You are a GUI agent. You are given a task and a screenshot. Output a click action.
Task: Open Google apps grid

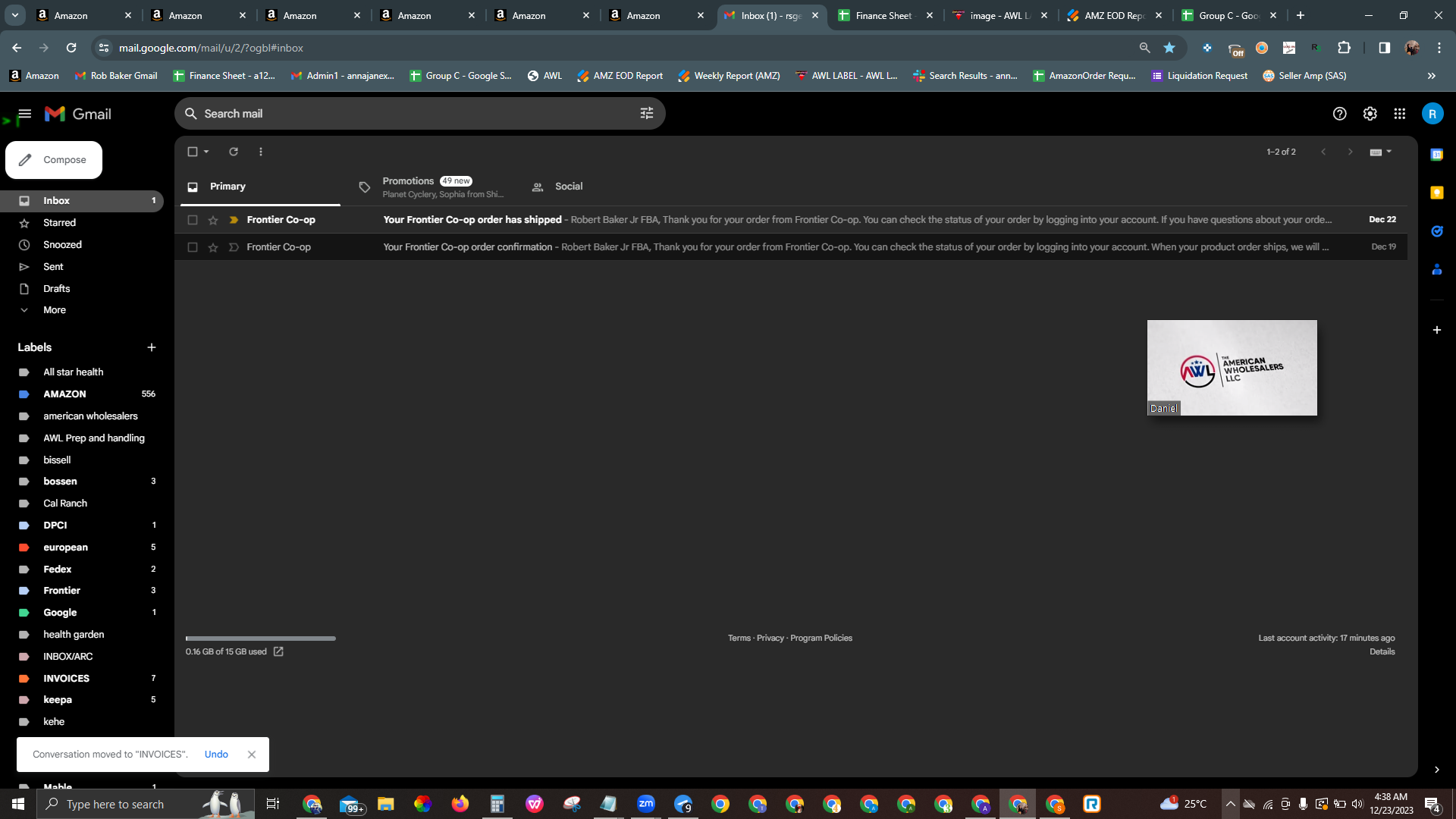coord(1400,114)
